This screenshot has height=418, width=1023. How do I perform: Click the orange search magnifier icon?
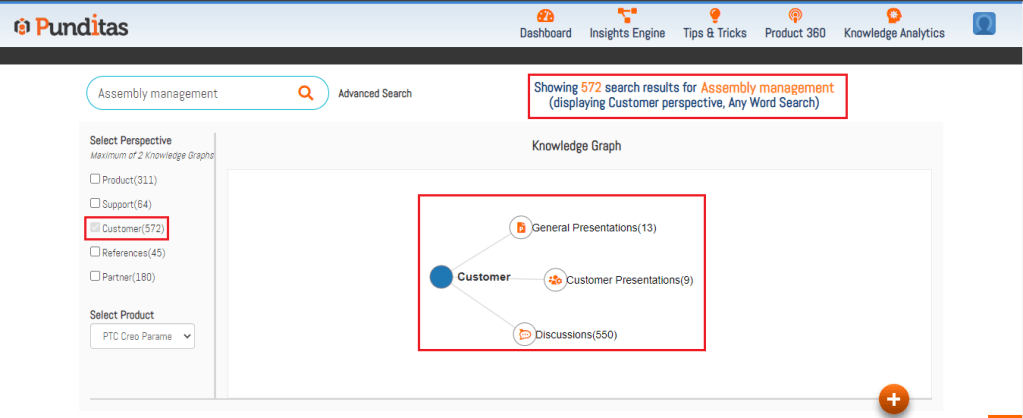[306, 93]
